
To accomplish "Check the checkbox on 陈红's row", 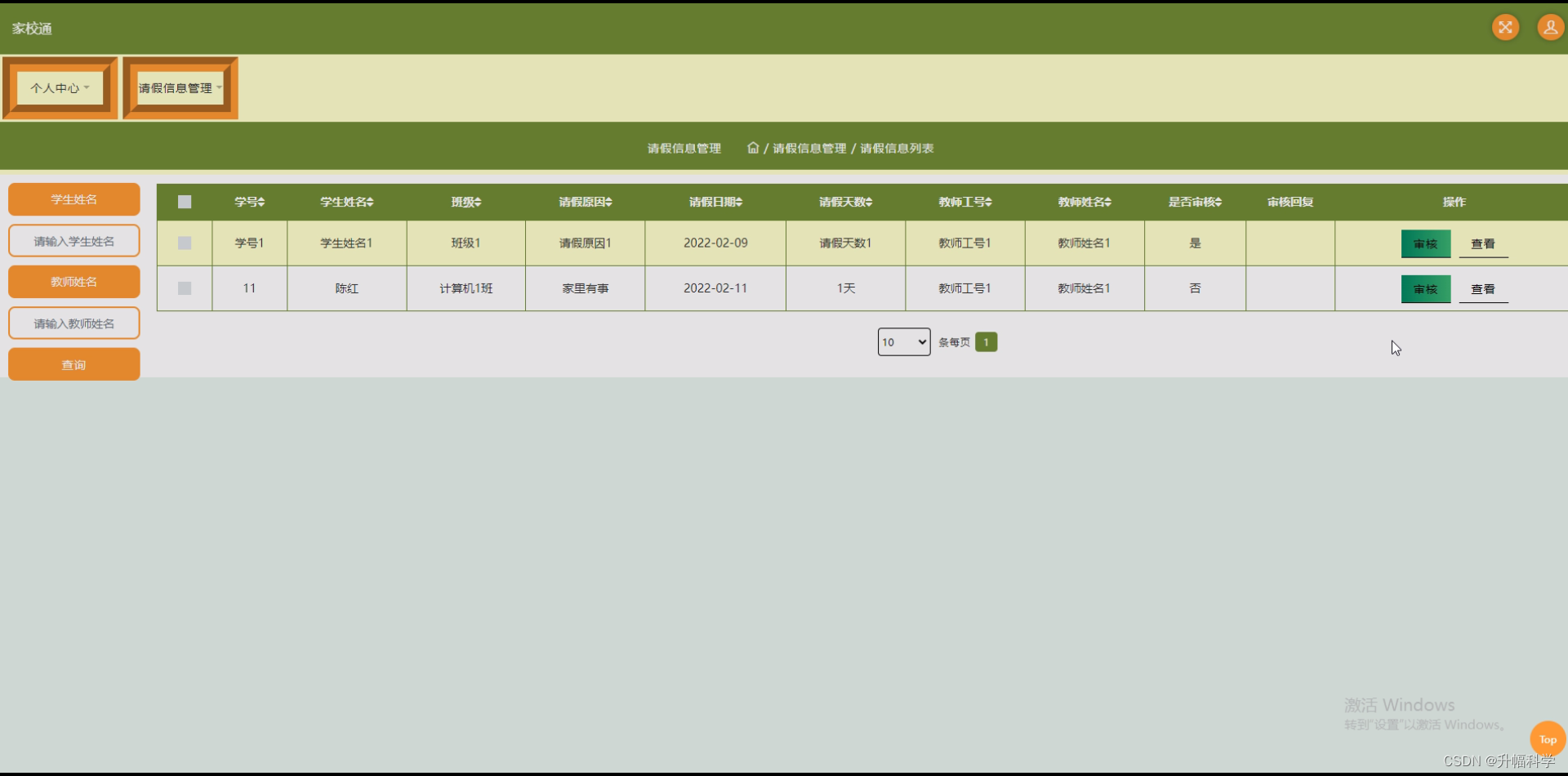I will [184, 288].
